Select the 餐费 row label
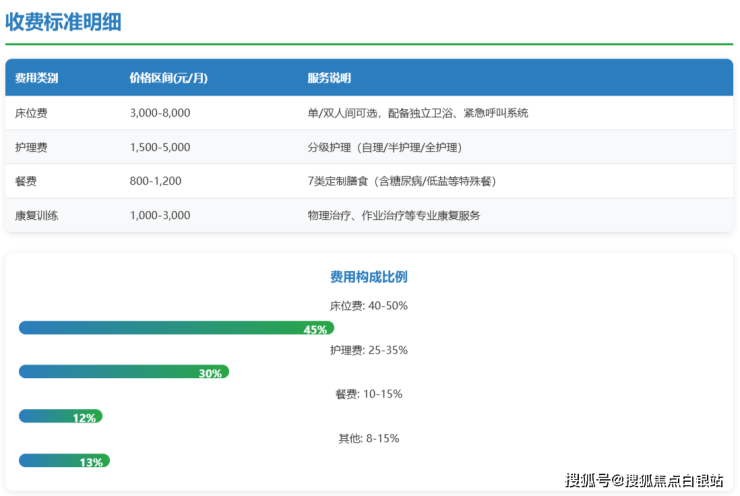This screenshot has width=740, height=496. coord(25,181)
